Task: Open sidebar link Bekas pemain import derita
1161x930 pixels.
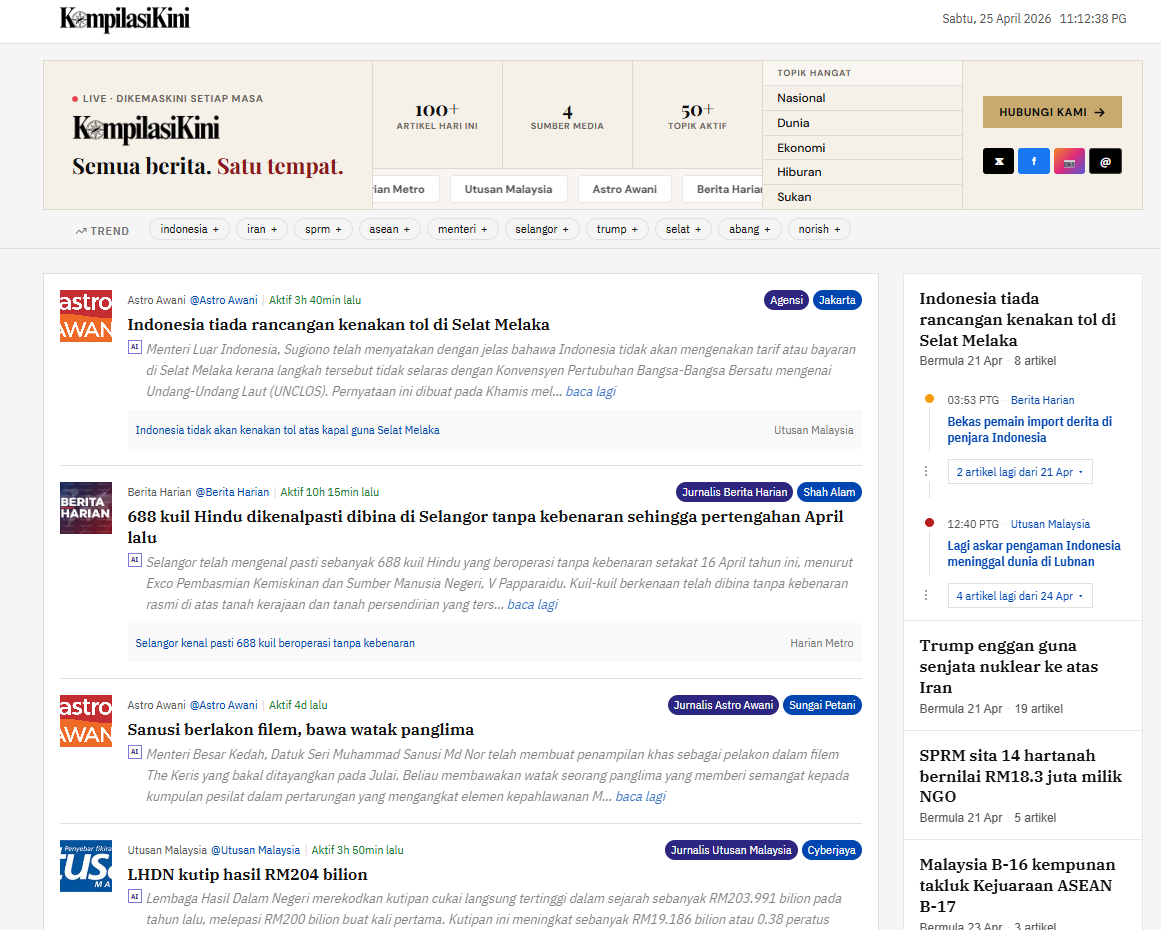Action: click(x=1029, y=429)
